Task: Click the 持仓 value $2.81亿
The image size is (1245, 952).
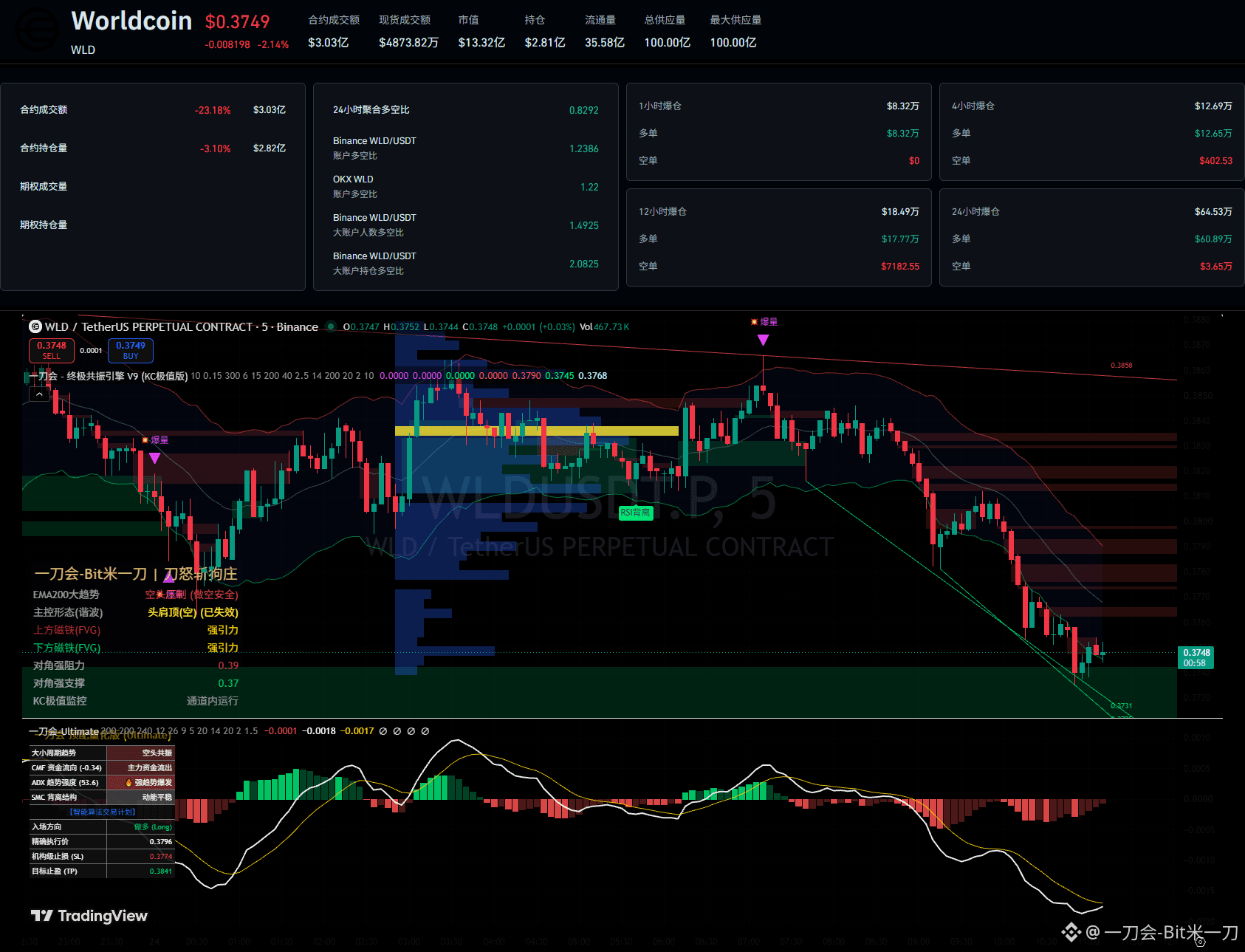Action: (x=545, y=43)
